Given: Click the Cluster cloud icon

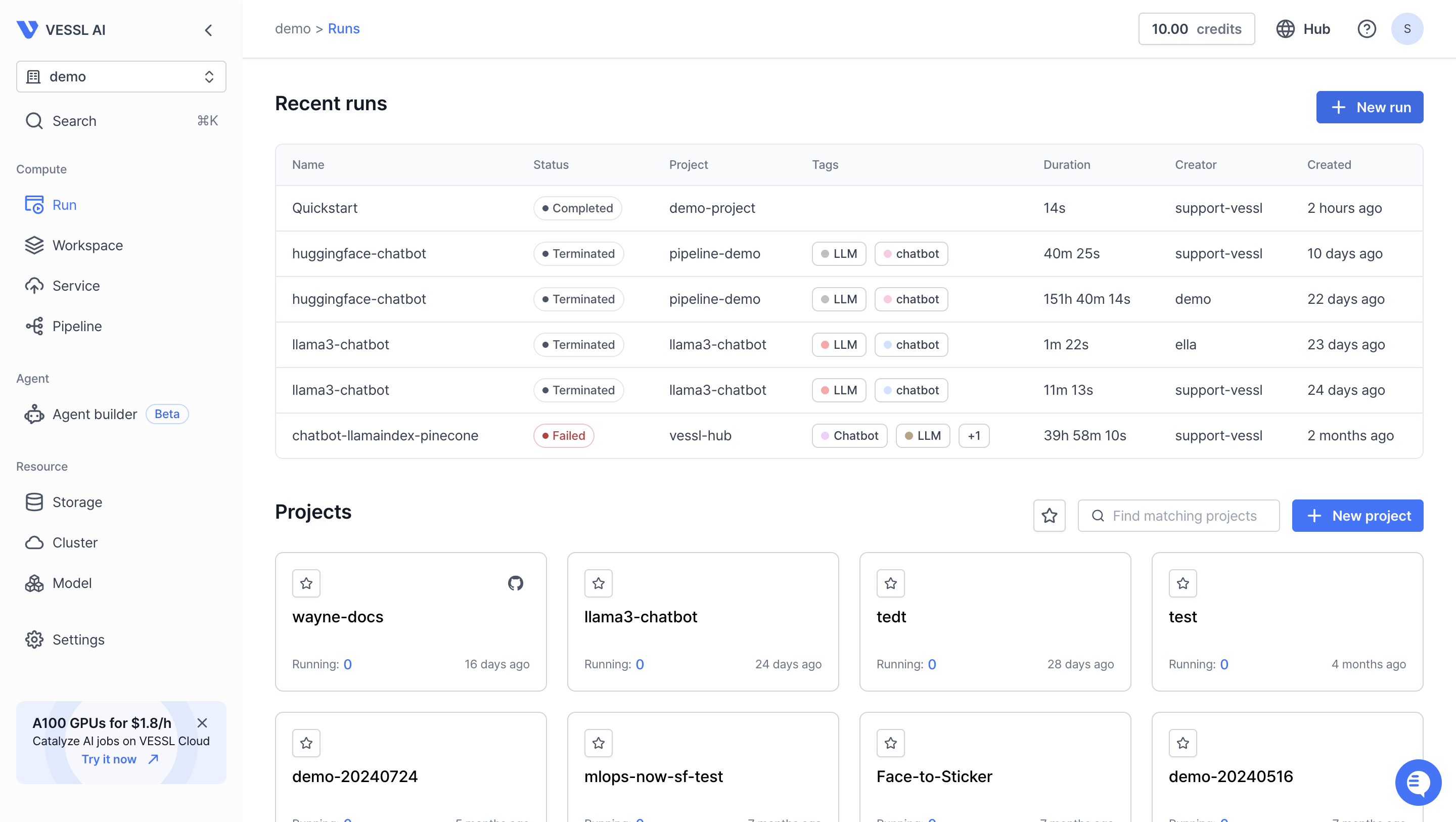Looking at the screenshot, I should (x=34, y=542).
